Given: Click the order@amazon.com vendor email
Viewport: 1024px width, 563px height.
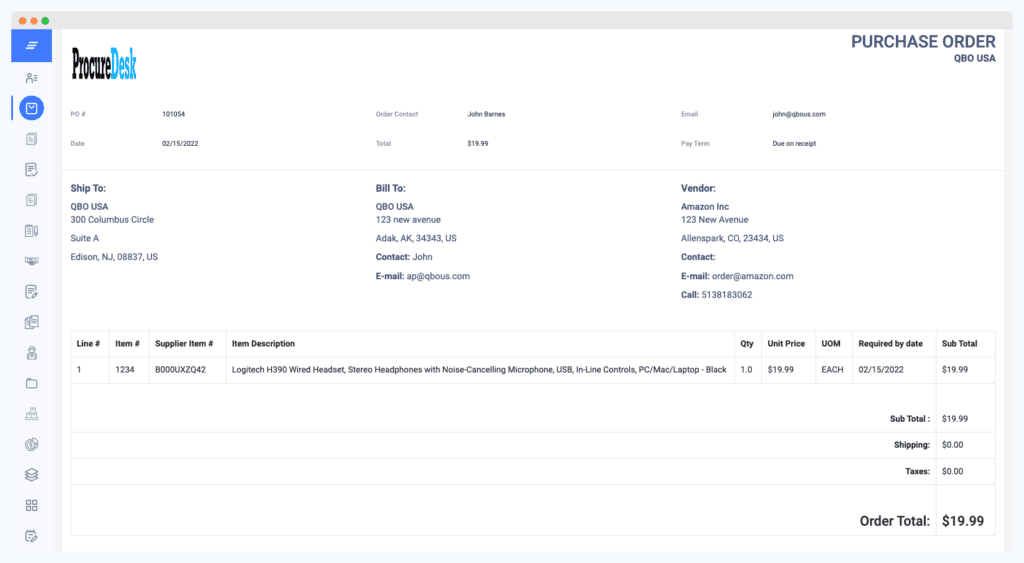Looking at the screenshot, I should (752, 276).
